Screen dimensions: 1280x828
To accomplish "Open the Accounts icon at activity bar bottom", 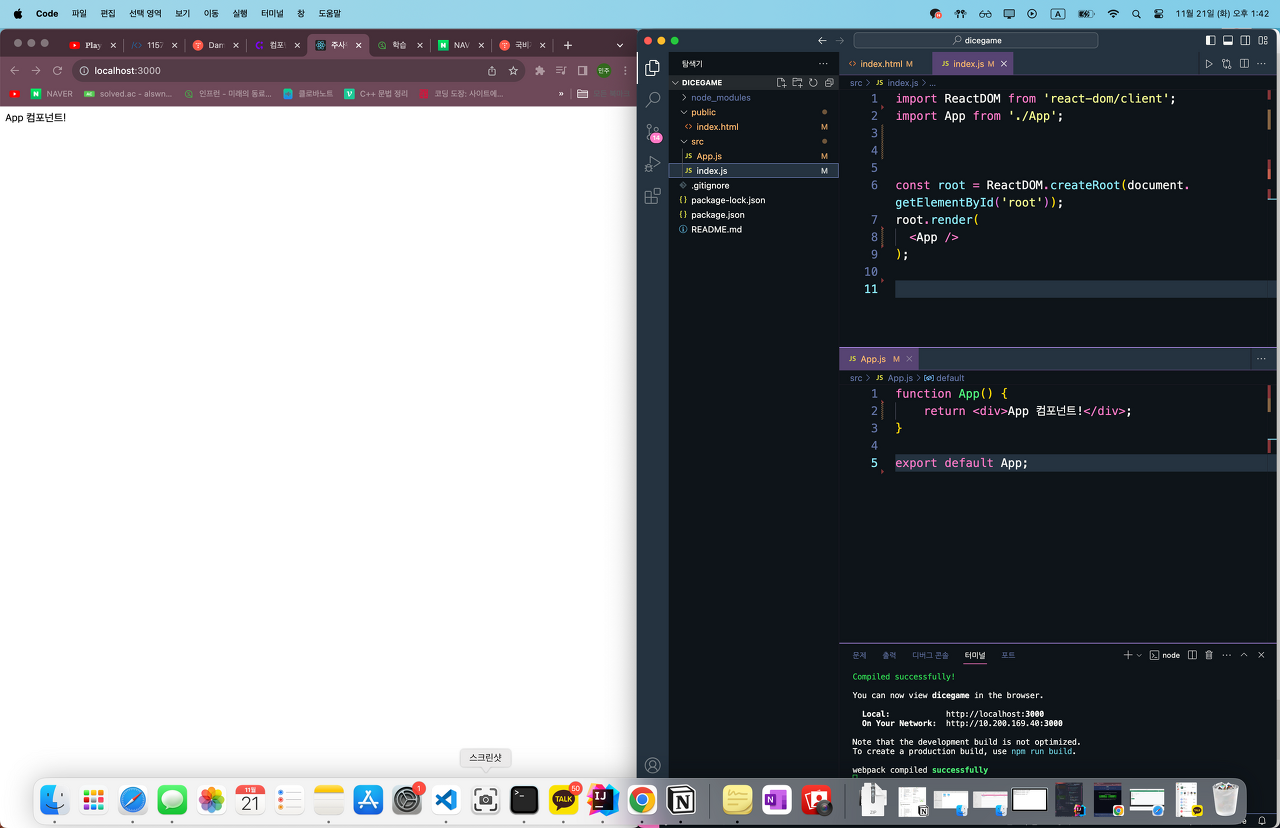I will tap(653, 766).
